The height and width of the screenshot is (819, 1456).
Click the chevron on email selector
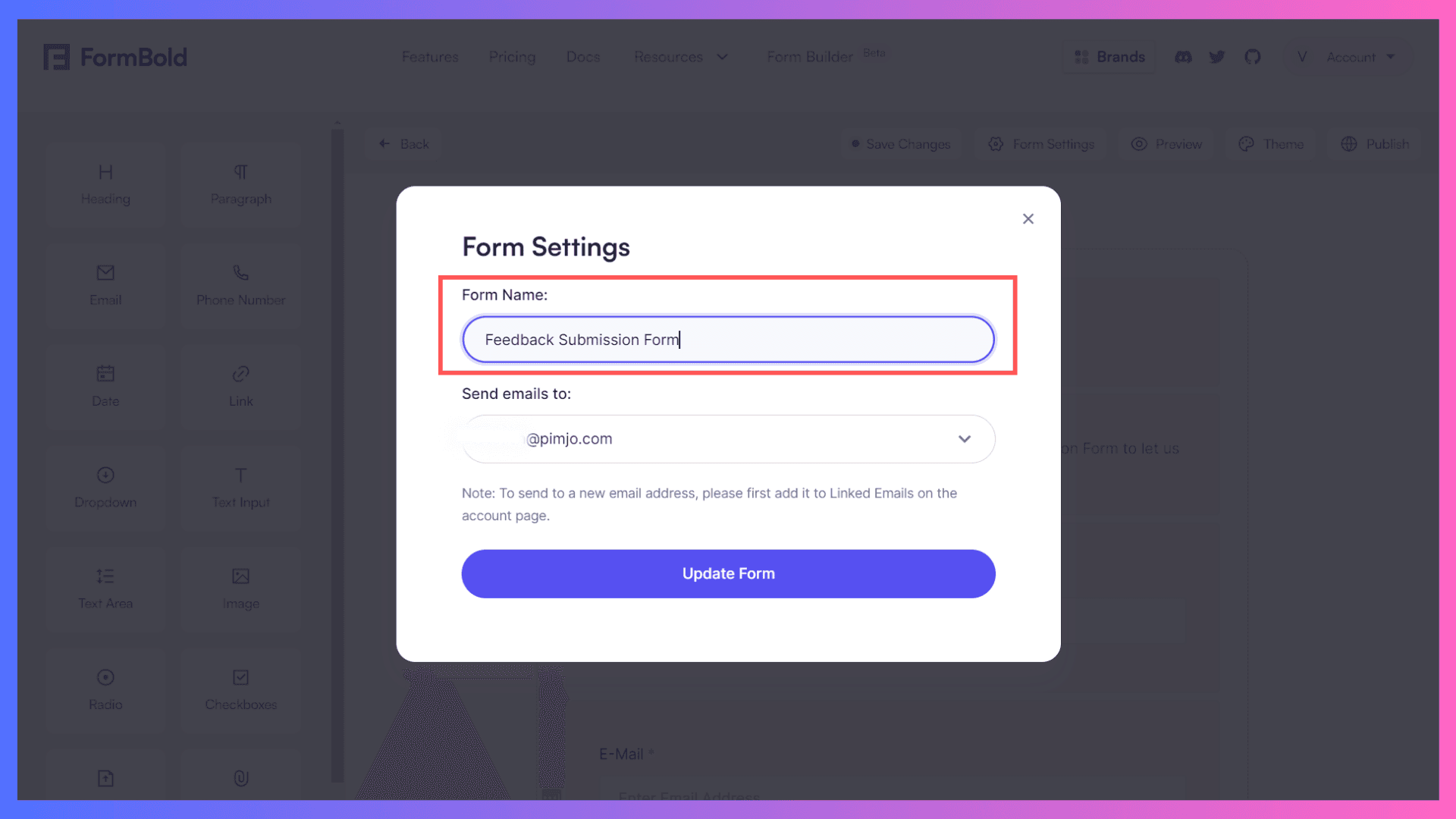click(965, 439)
